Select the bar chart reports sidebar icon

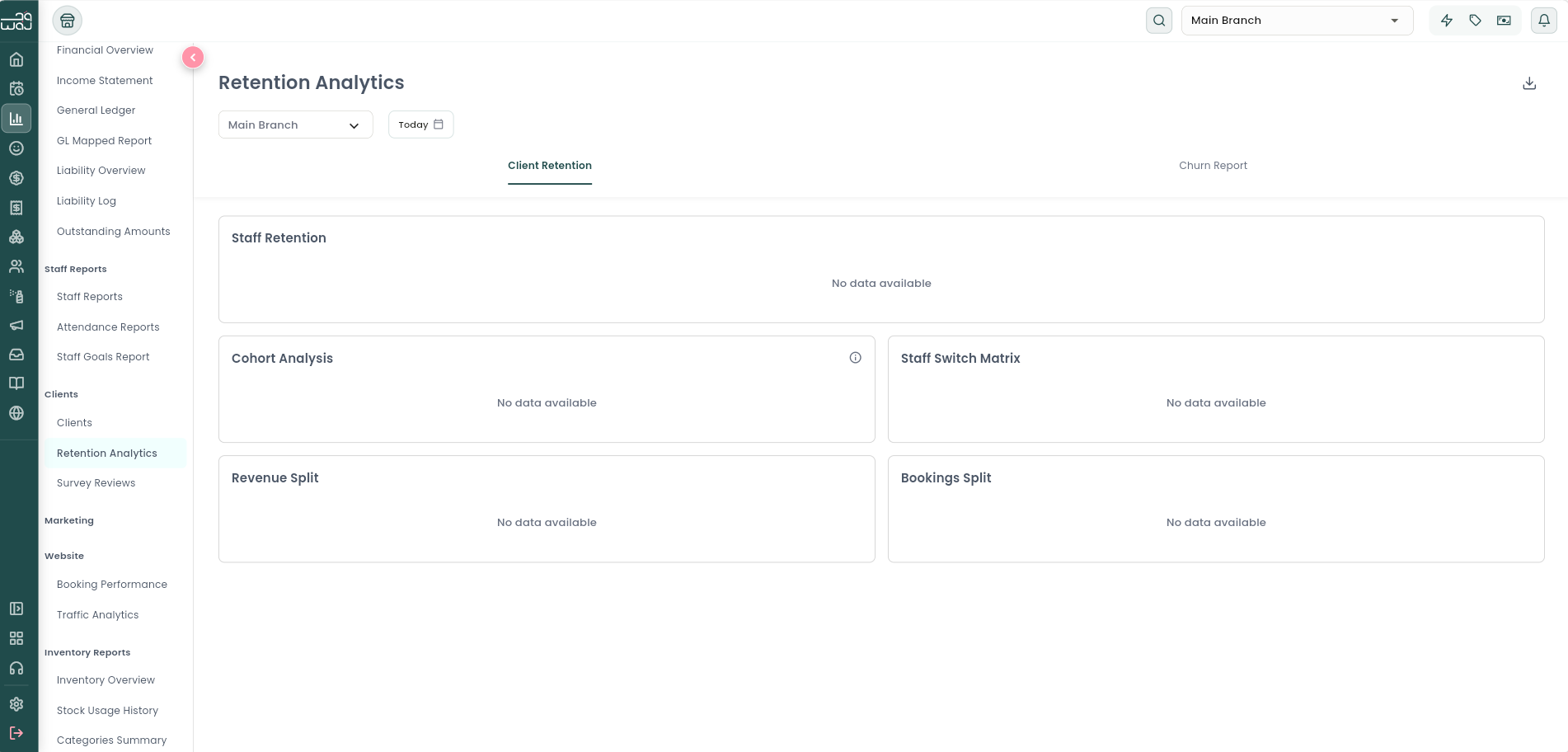pos(16,119)
